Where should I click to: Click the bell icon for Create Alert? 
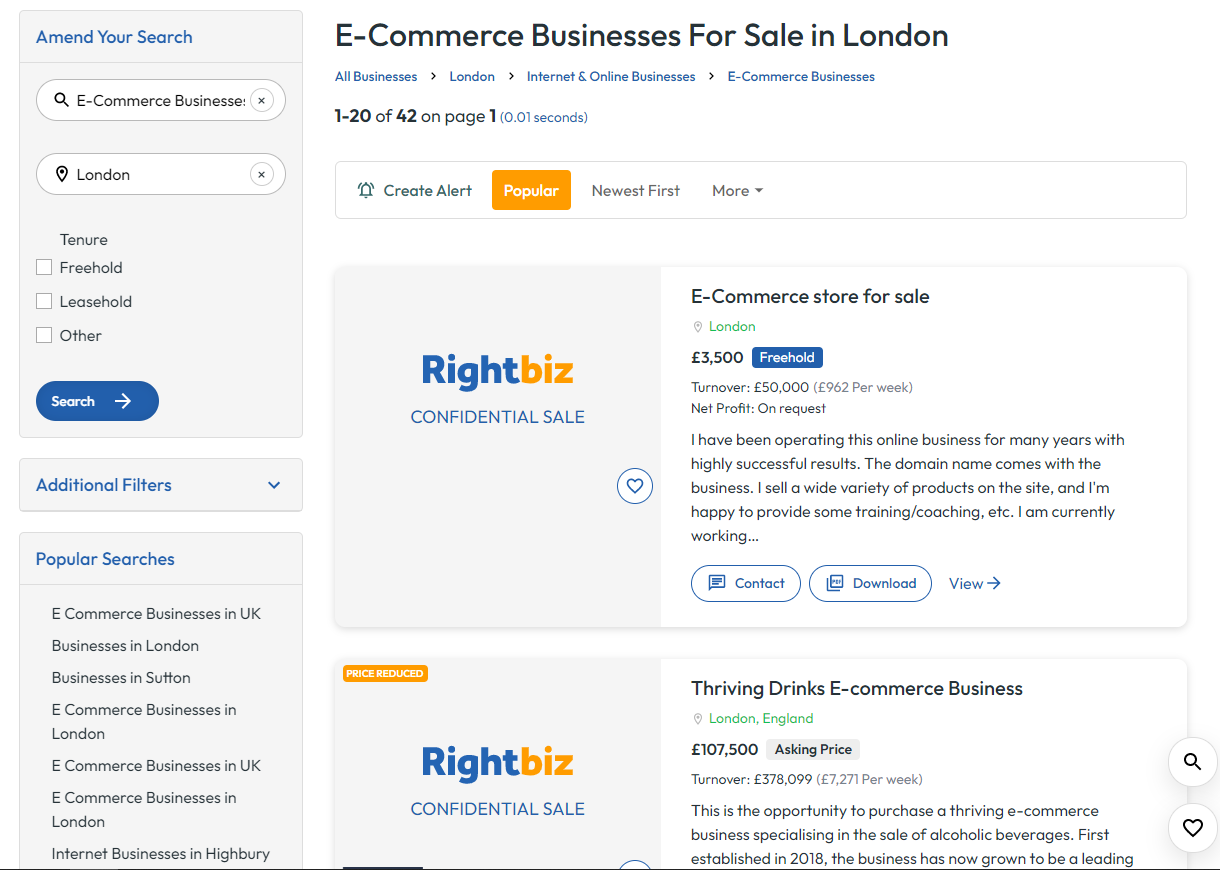click(x=366, y=190)
